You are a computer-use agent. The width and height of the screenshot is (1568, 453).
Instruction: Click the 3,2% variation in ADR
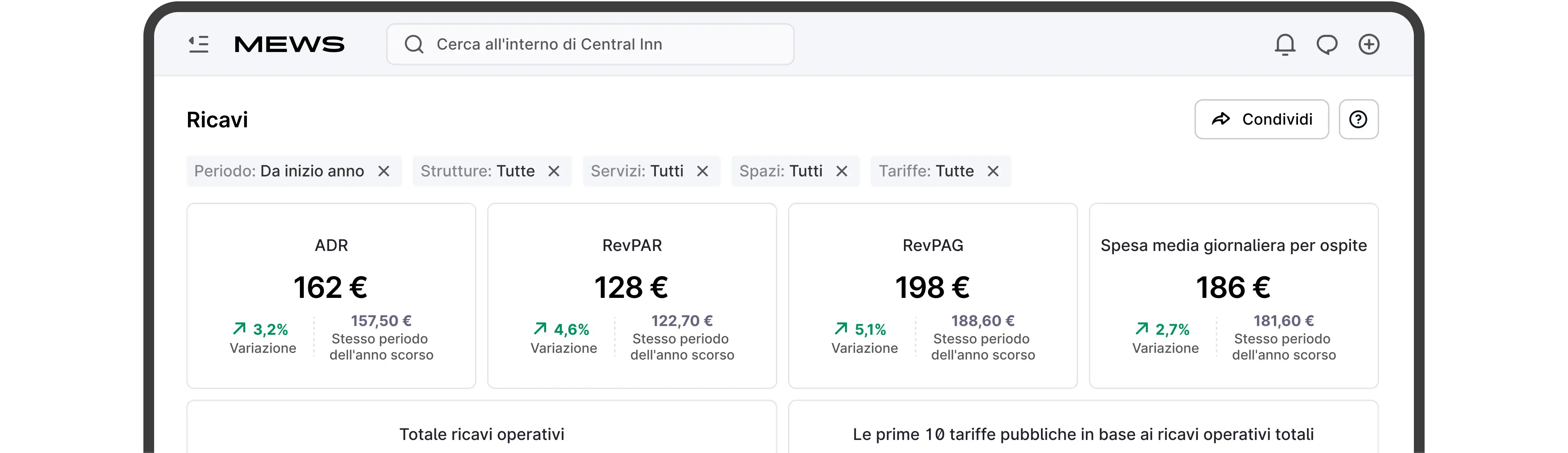click(x=261, y=329)
